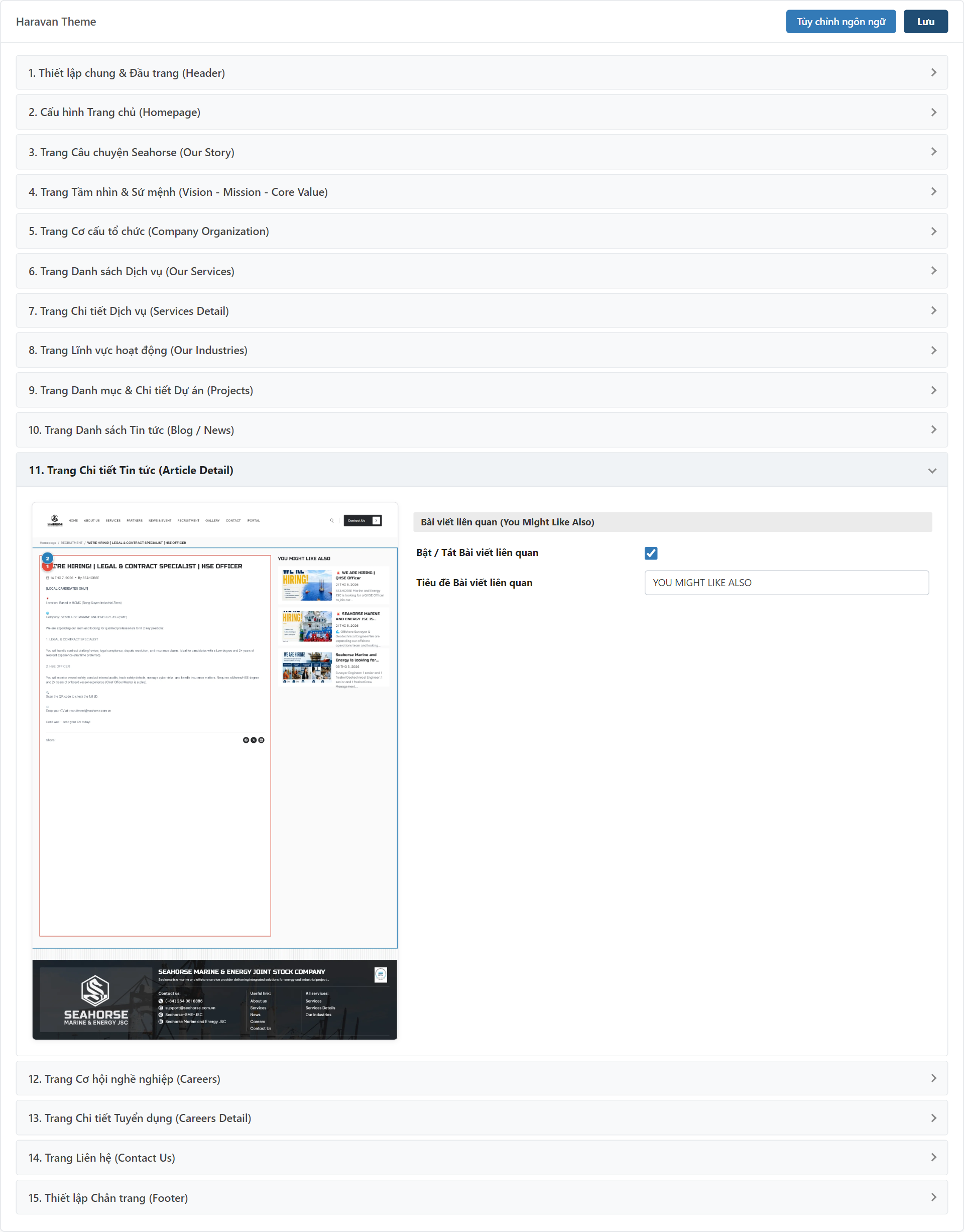Expand section 13 Chi tiết Tuyển dụng
This screenshot has height=1232, width=964.
(x=481, y=1118)
